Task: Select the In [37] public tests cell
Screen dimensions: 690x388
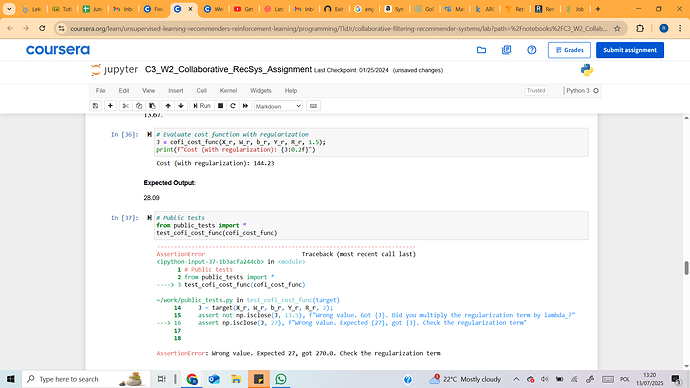Action: click(x=371, y=225)
